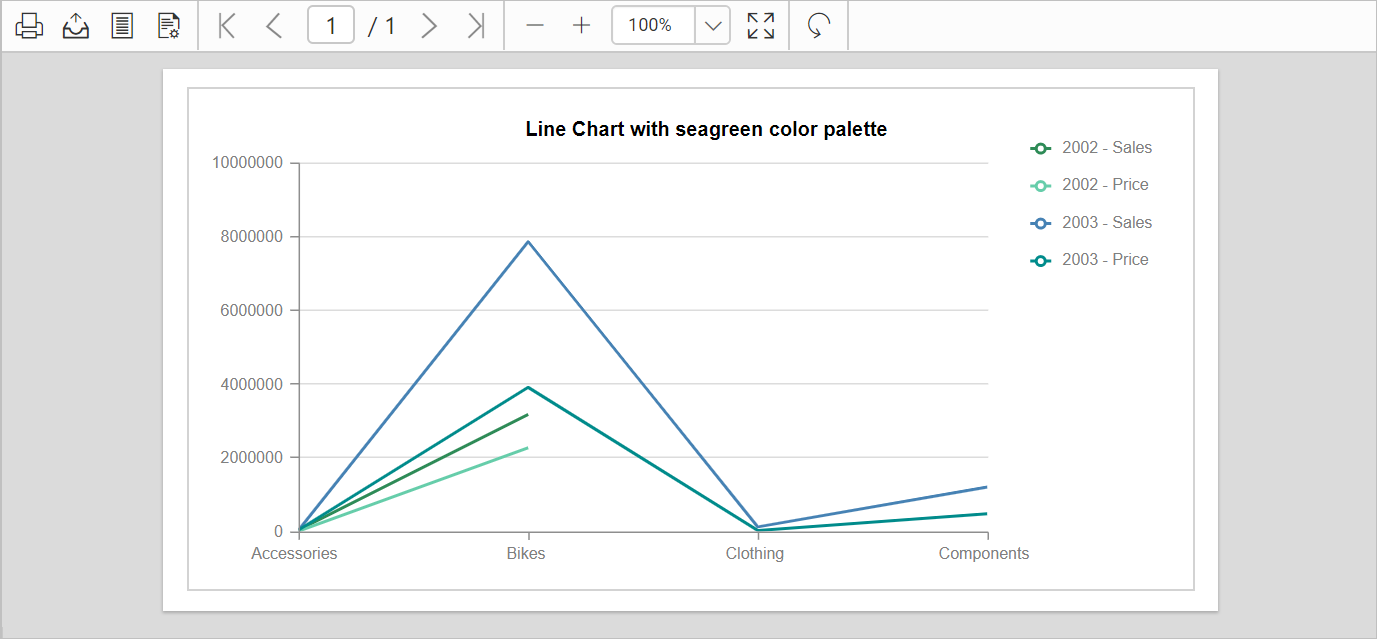Zoom in with the plus icon
The width and height of the screenshot is (1377, 639).
click(x=582, y=26)
